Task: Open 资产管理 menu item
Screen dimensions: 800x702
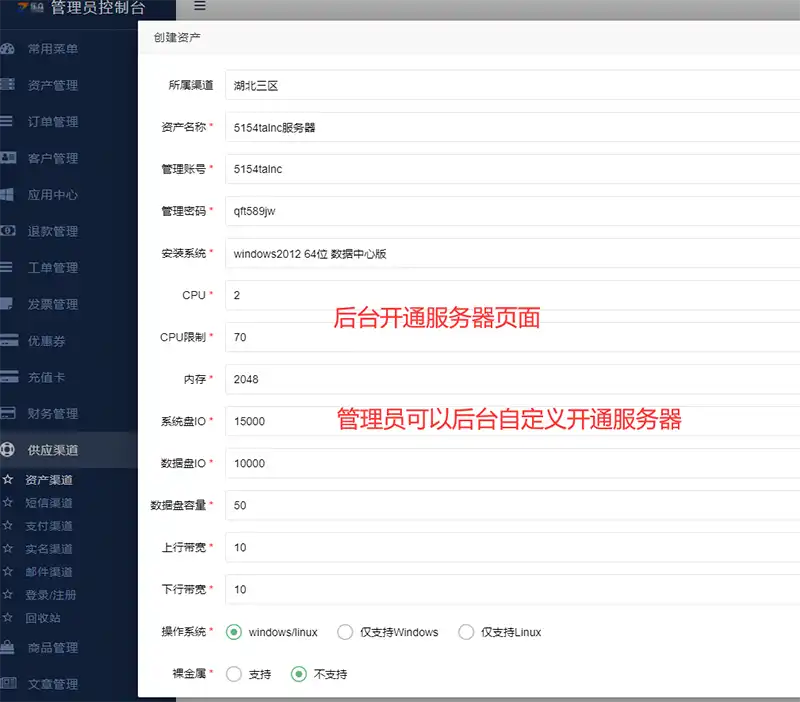Action: (x=53, y=85)
